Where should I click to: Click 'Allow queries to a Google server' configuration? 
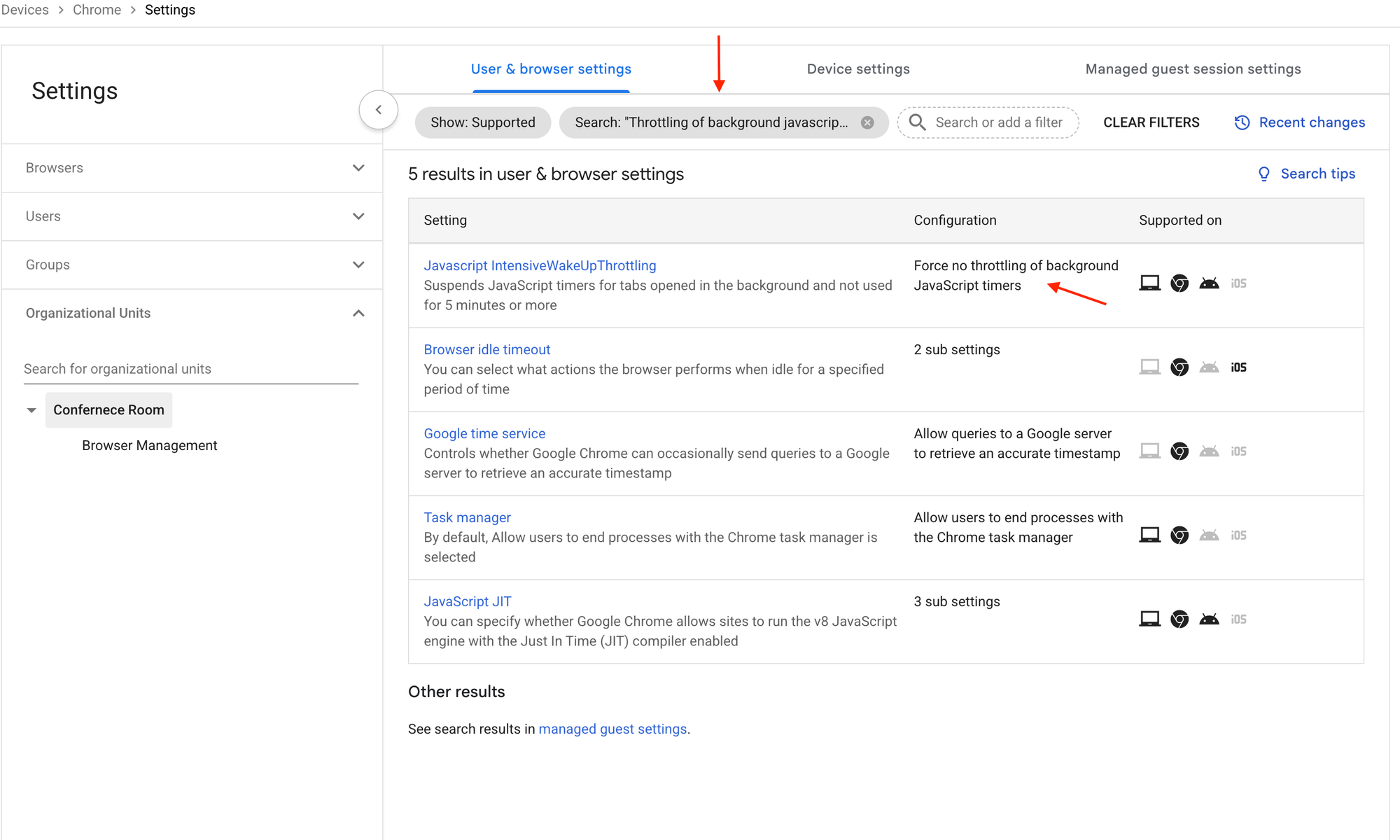point(1016,443)
